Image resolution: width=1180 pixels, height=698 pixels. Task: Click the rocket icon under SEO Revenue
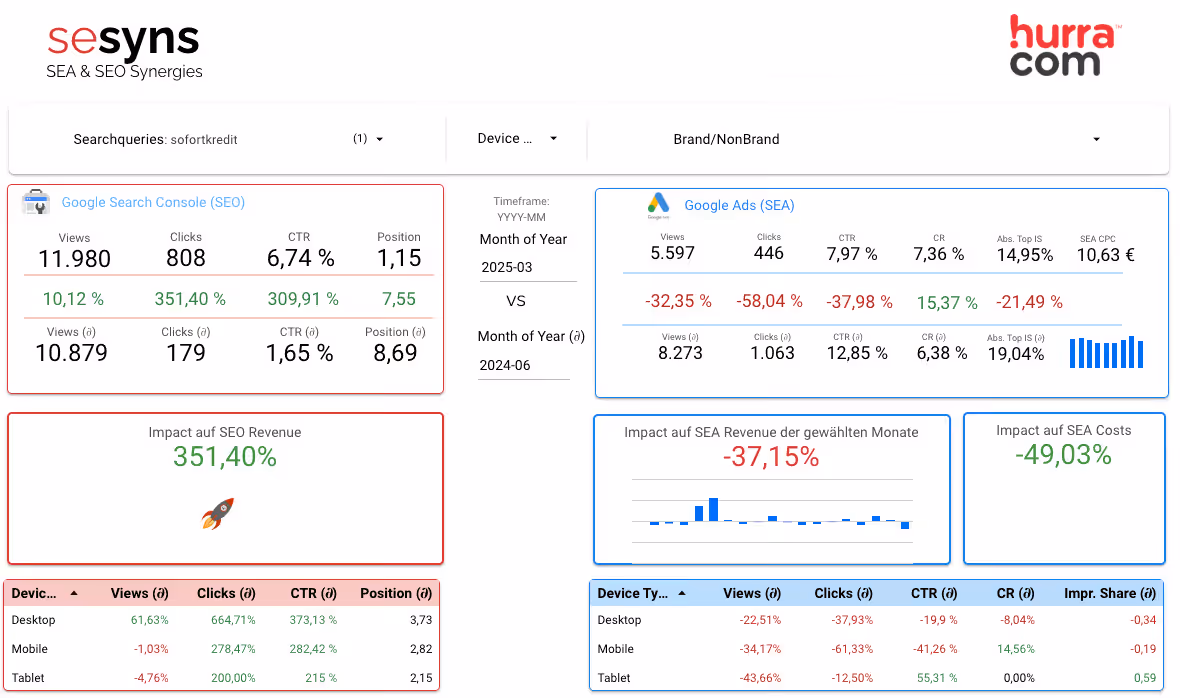(x=218, y=514)
